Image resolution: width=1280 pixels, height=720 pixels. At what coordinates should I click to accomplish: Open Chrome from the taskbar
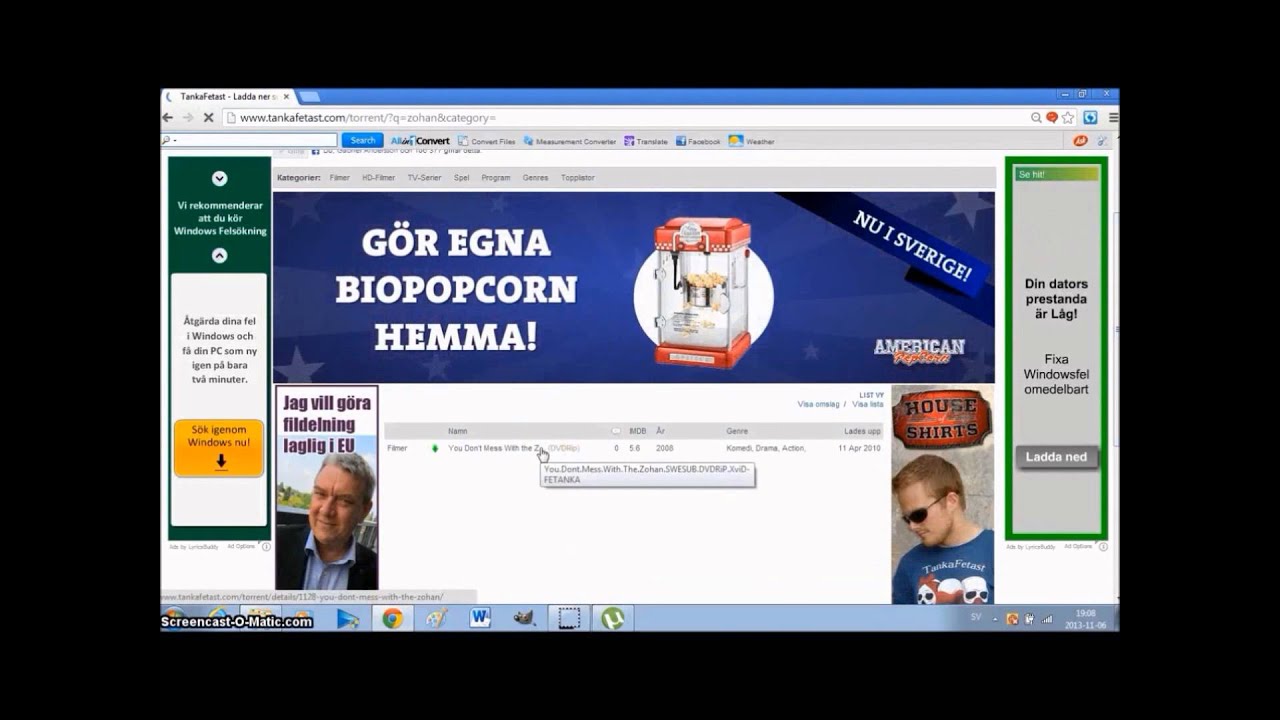point(392,619)
